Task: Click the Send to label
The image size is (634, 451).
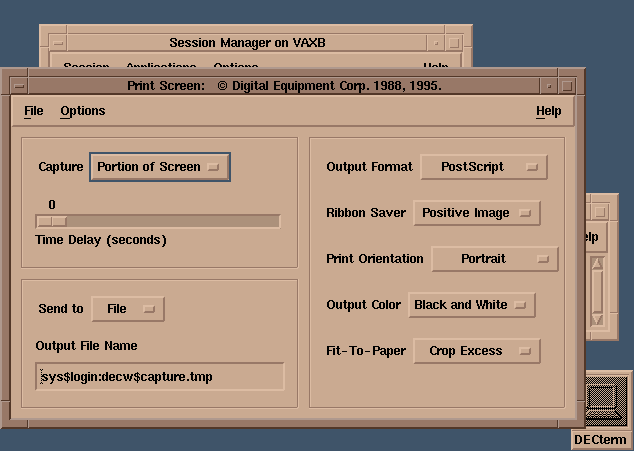Action: [61, 309]
